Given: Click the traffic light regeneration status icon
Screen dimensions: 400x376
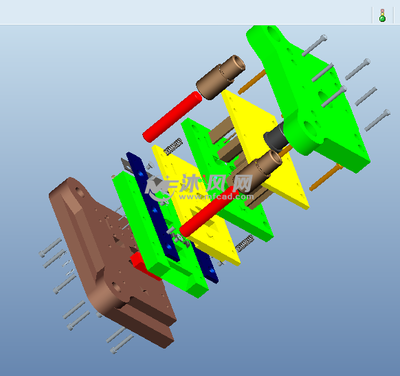Looking at the screenshot, I should pos(382,16).
